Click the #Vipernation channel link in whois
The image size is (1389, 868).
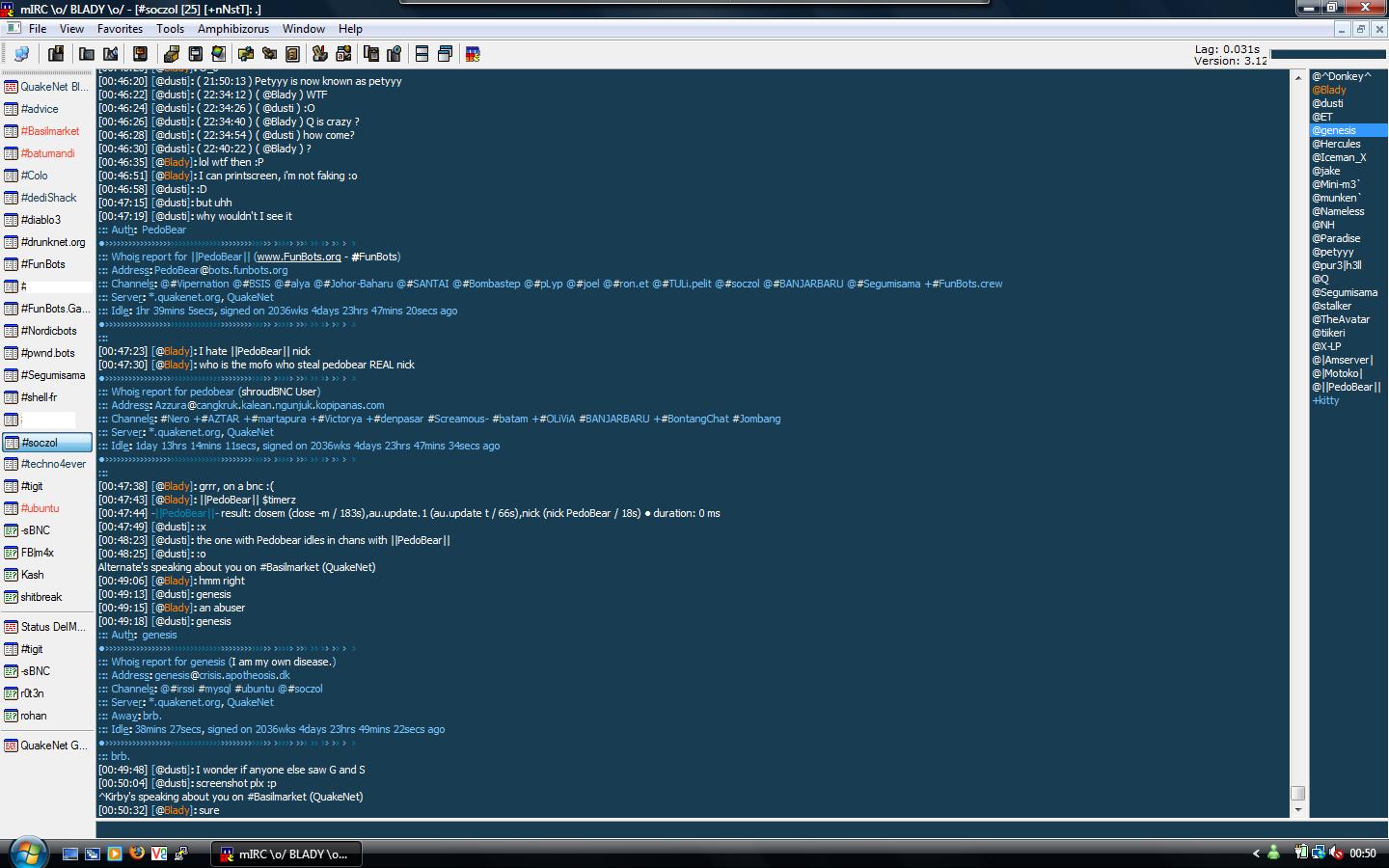click(x=201, y=284)
